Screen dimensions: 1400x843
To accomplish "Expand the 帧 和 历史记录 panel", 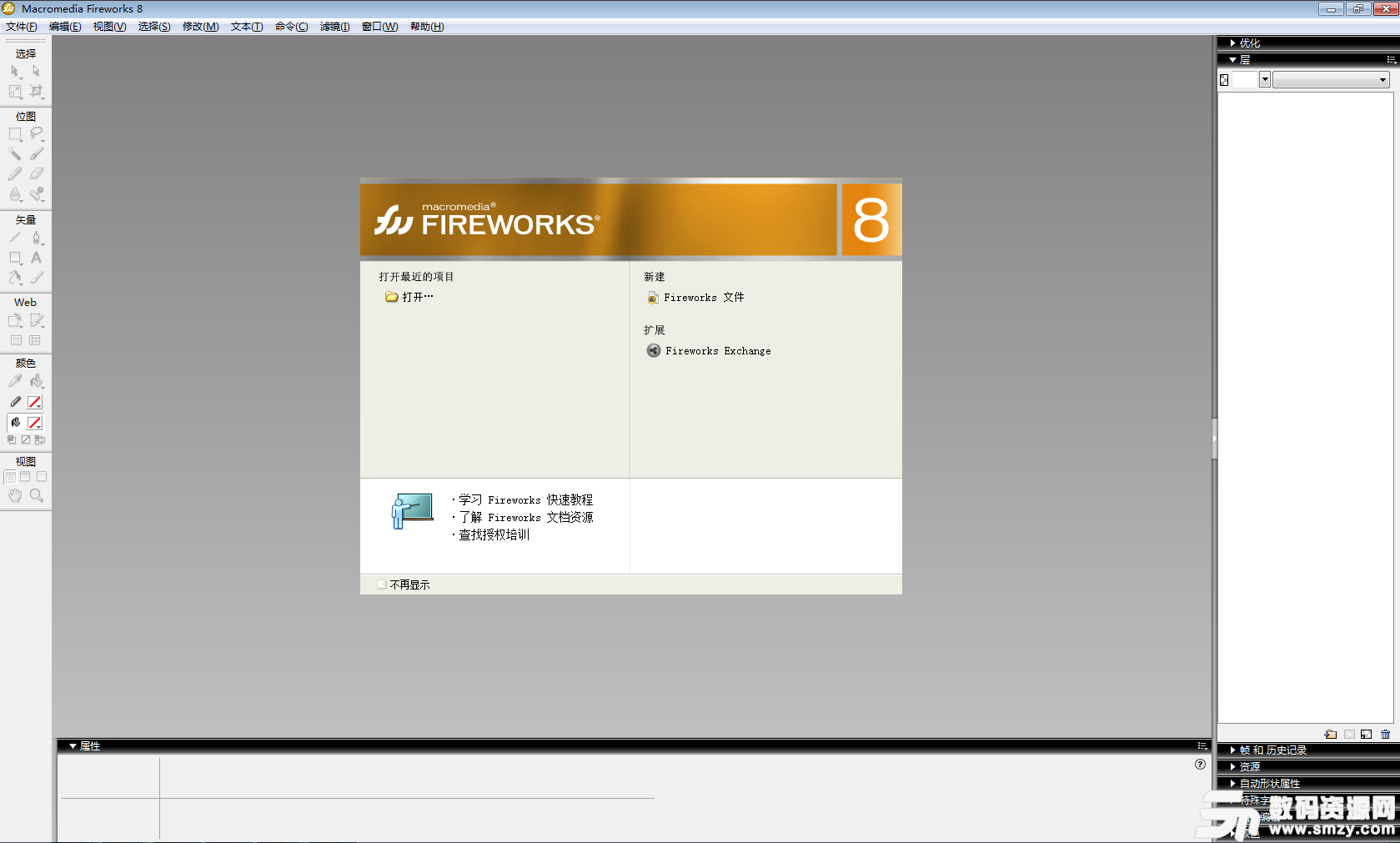I will pyautogui.click(x=1233, y=750).
